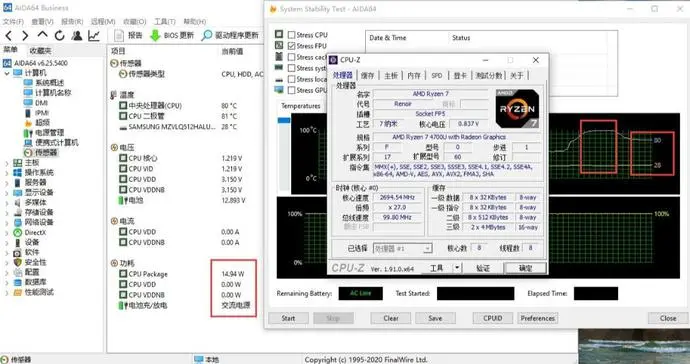Open the line chart toolbar icon

pyautogui.click(x=94, y=35)
